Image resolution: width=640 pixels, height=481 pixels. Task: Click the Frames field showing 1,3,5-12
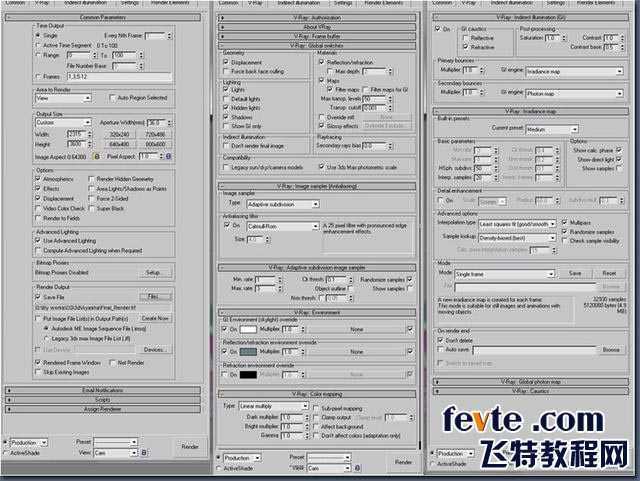tap(119, 77)
